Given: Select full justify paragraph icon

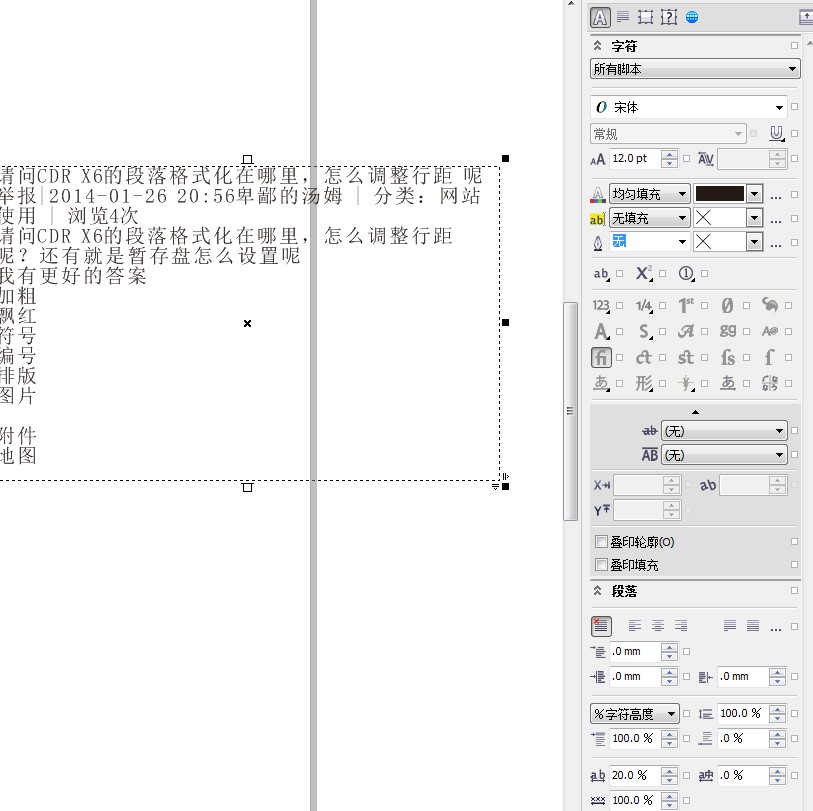Looking at the screenshot, I should coord(730,626).
